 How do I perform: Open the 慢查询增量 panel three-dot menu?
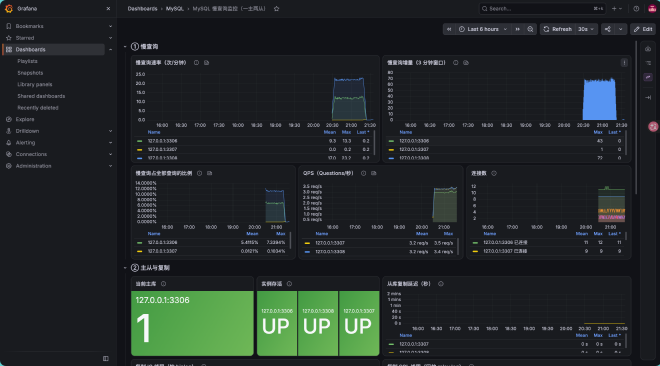point(624,63)
